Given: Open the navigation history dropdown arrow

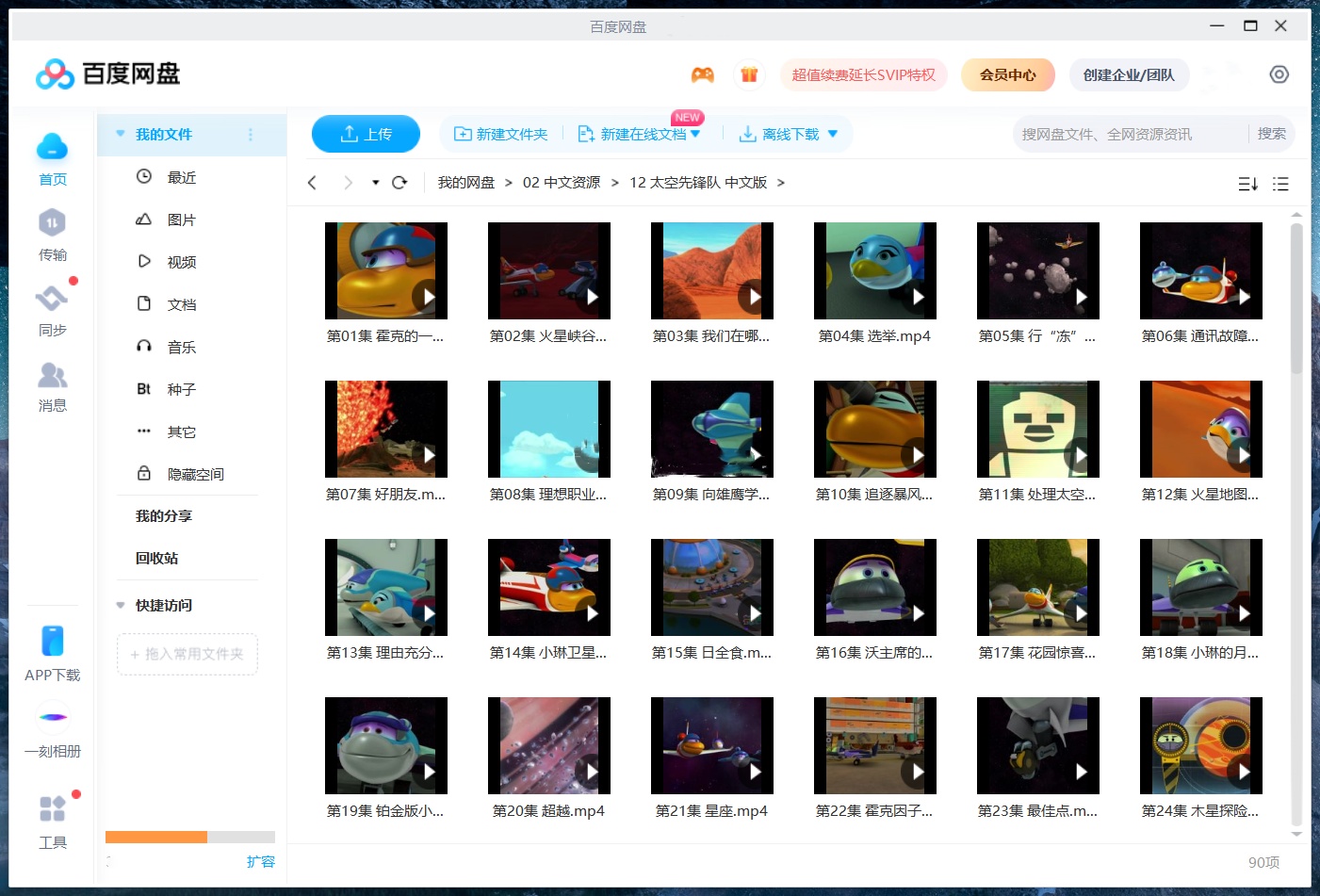Looking at the screenshot, I should click(x=375, y=183).
